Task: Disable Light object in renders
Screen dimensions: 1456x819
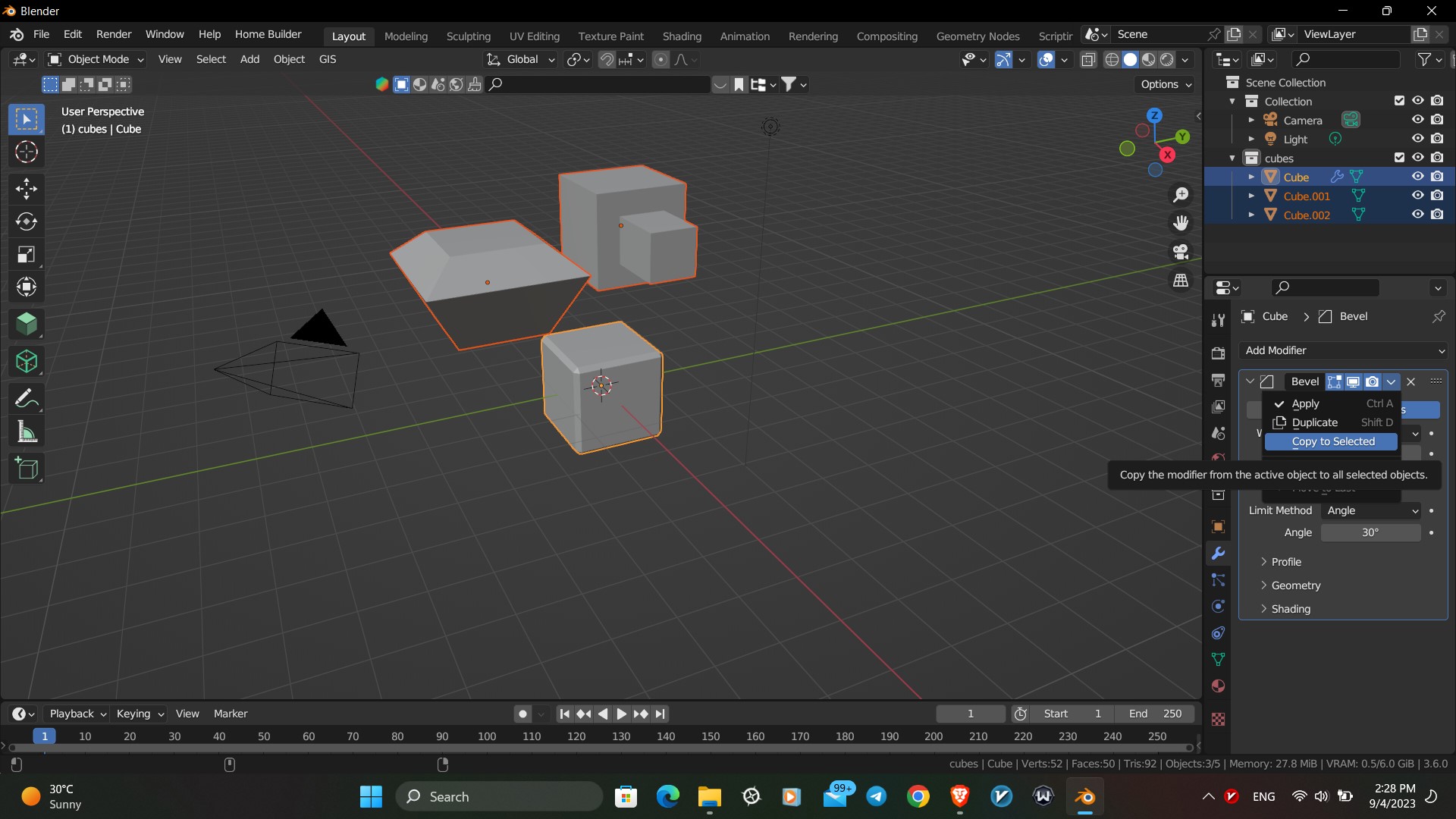Action: pos(1437,139)
